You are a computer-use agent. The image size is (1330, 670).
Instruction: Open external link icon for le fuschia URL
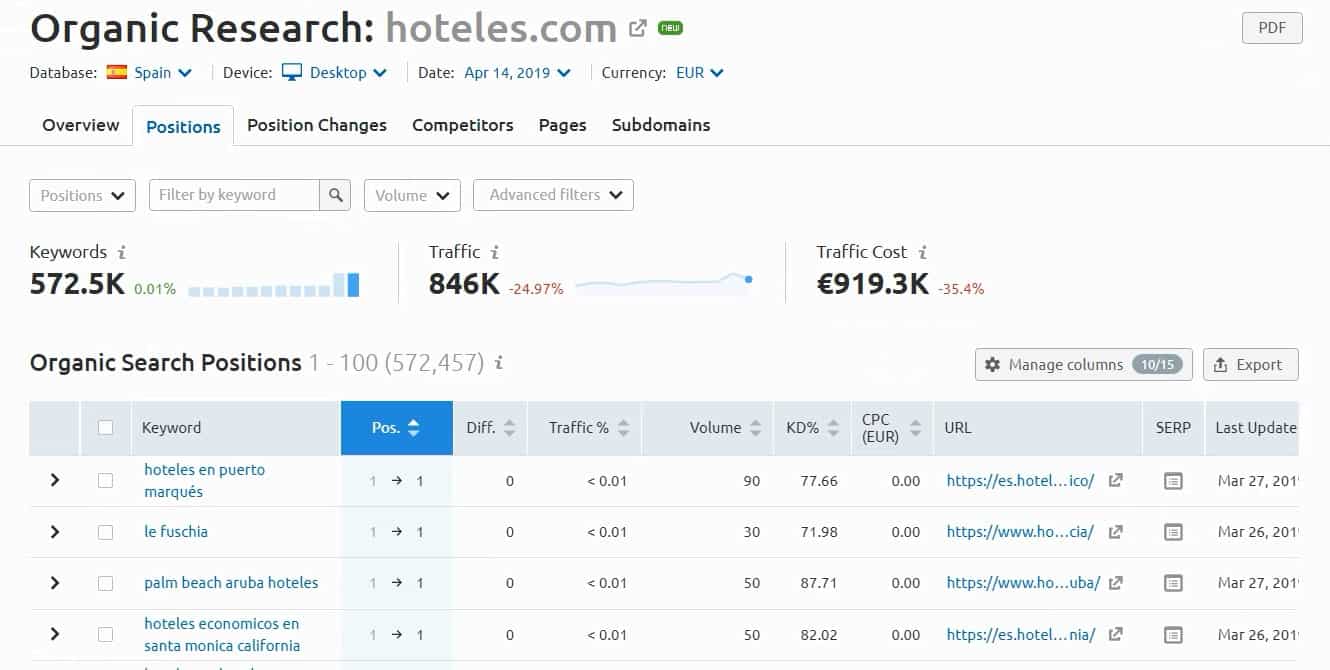coord(1115,531)
